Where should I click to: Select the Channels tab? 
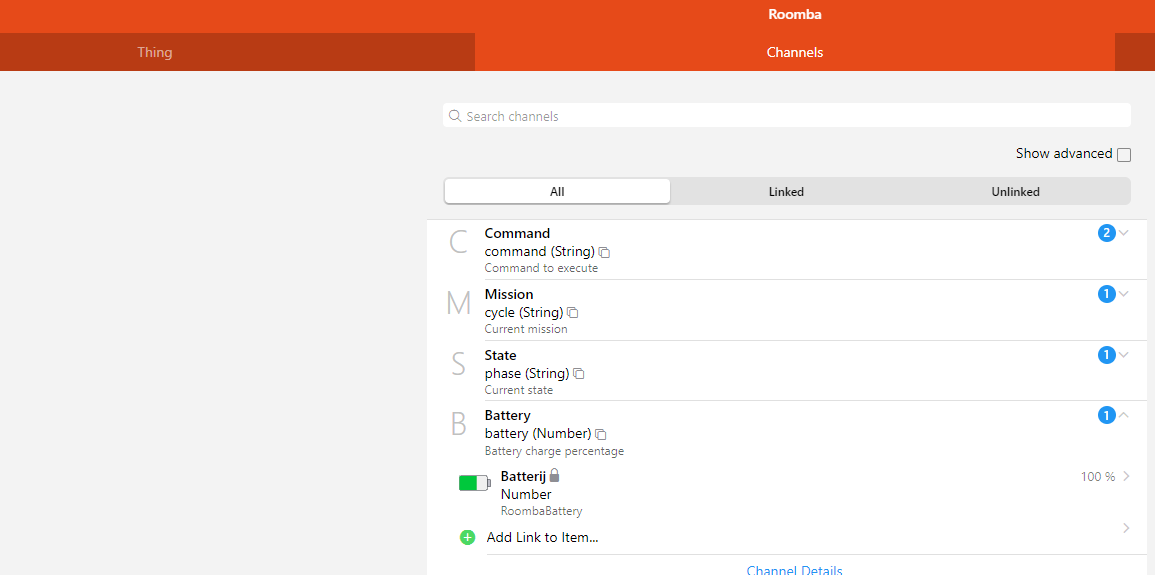(795, 52)
